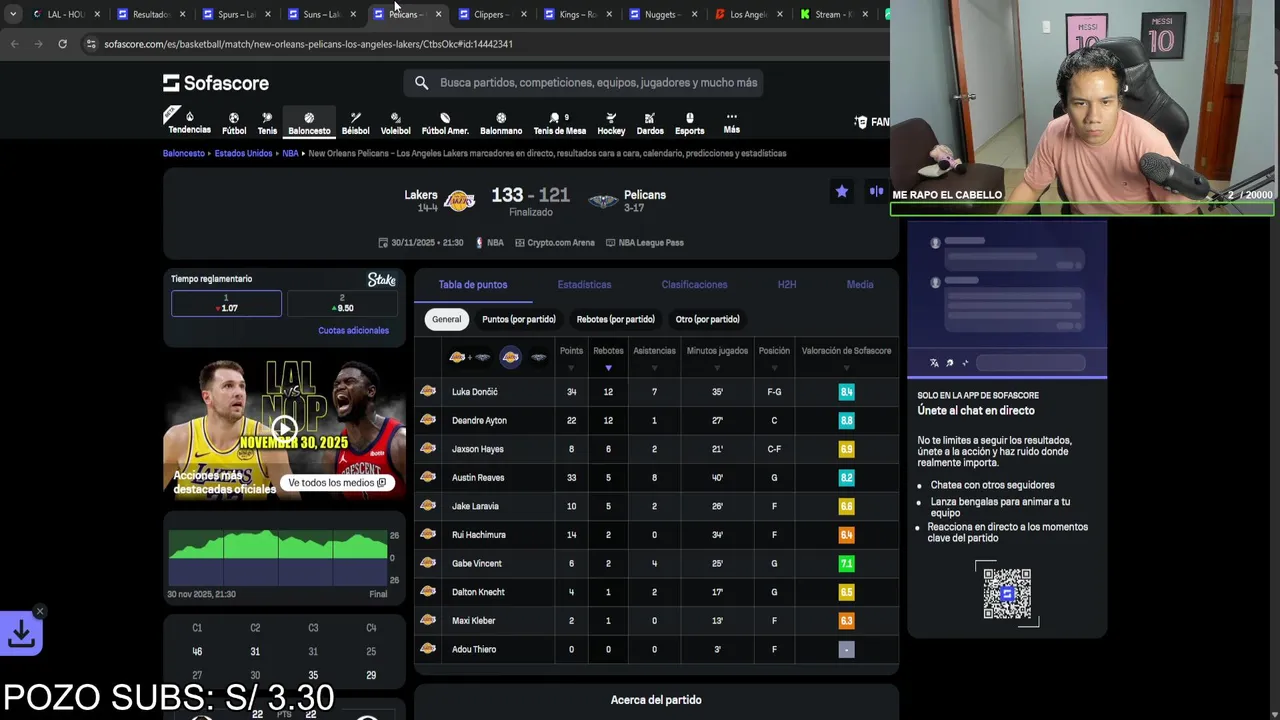The height and width of the screenshot is (720, 1280).
Task: Sort table by Asistencias column
Action: pos(654,357)
